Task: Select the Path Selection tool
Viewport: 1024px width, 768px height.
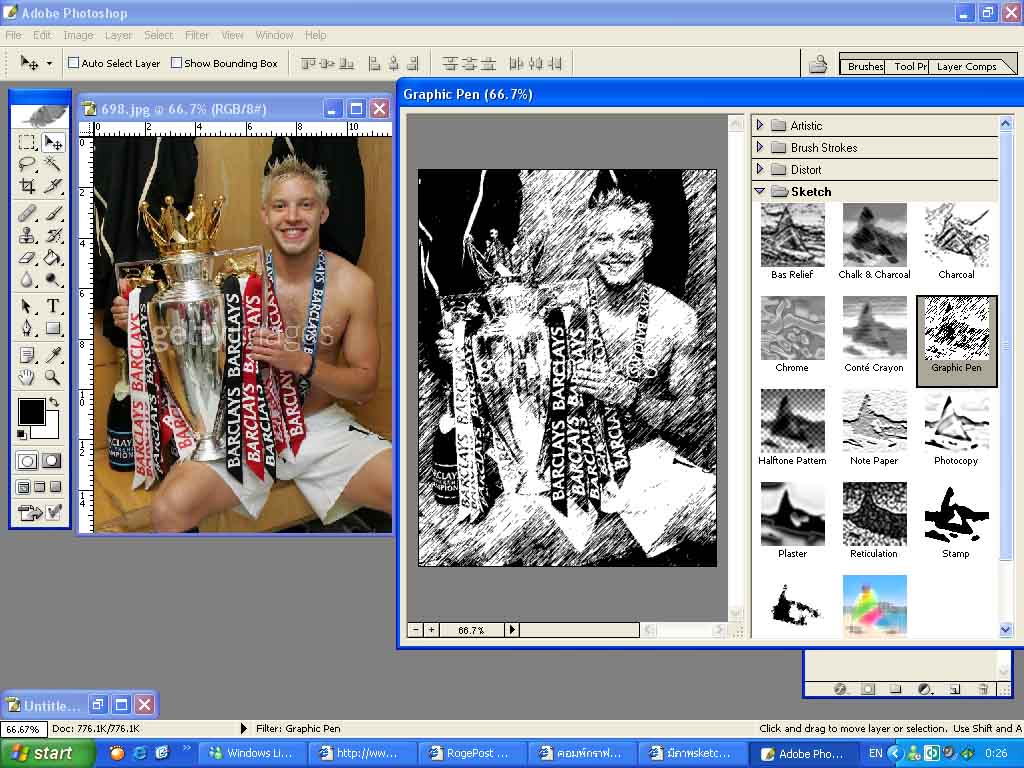Action: click(x=27, y=306)
